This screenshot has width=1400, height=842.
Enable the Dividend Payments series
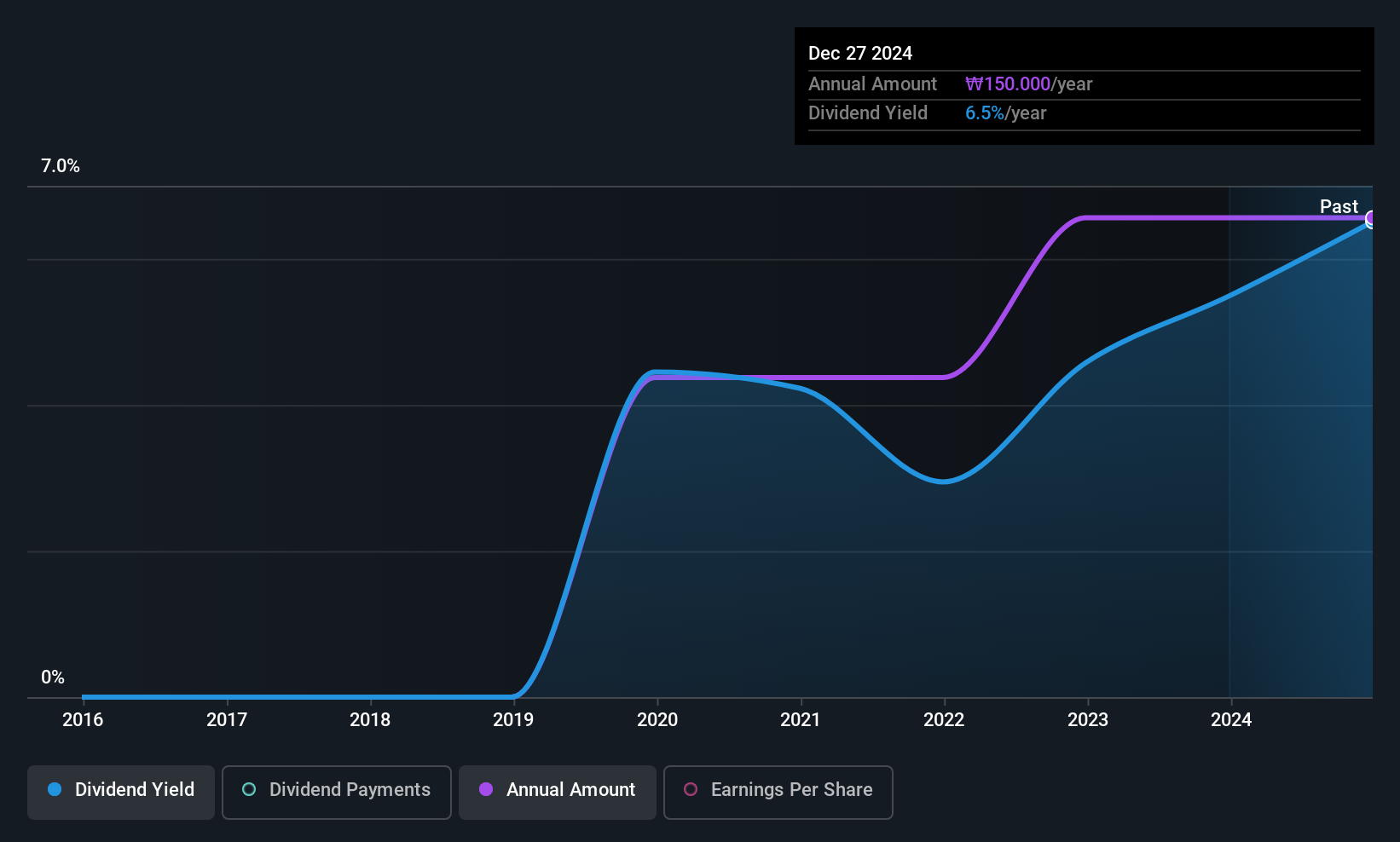pyautogui.click(x=337, y=793)
